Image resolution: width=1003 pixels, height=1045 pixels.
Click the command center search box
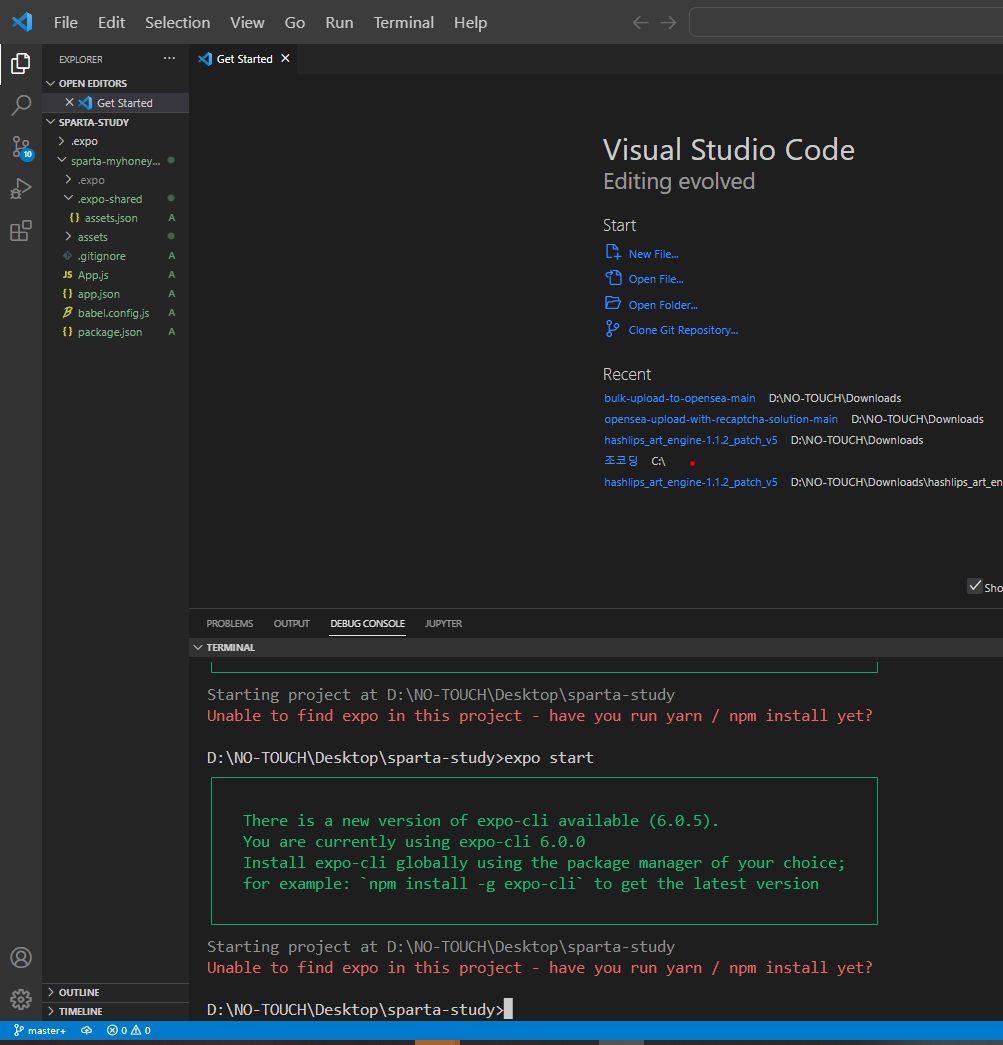846,22
